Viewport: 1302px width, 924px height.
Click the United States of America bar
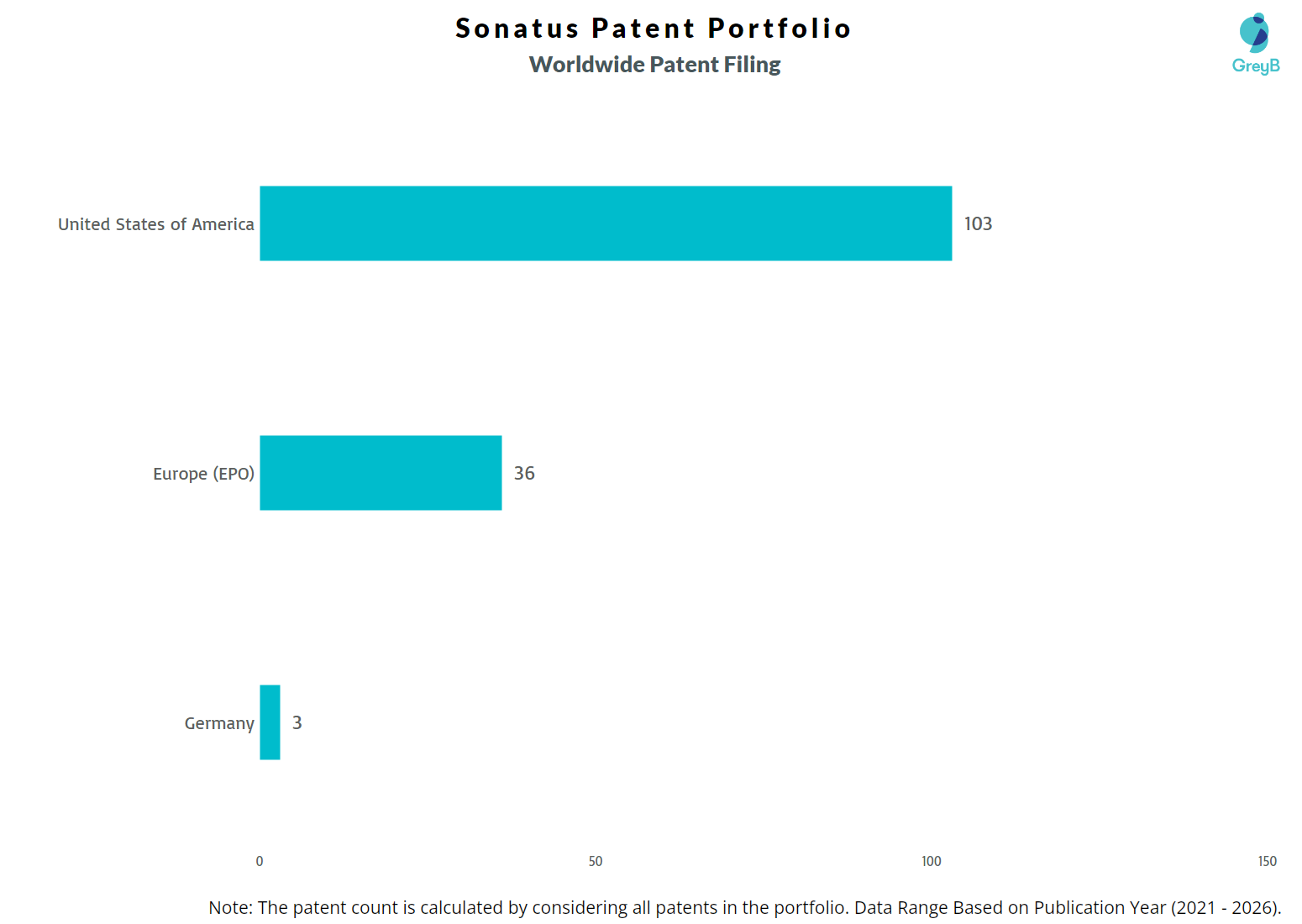(606, 223)
